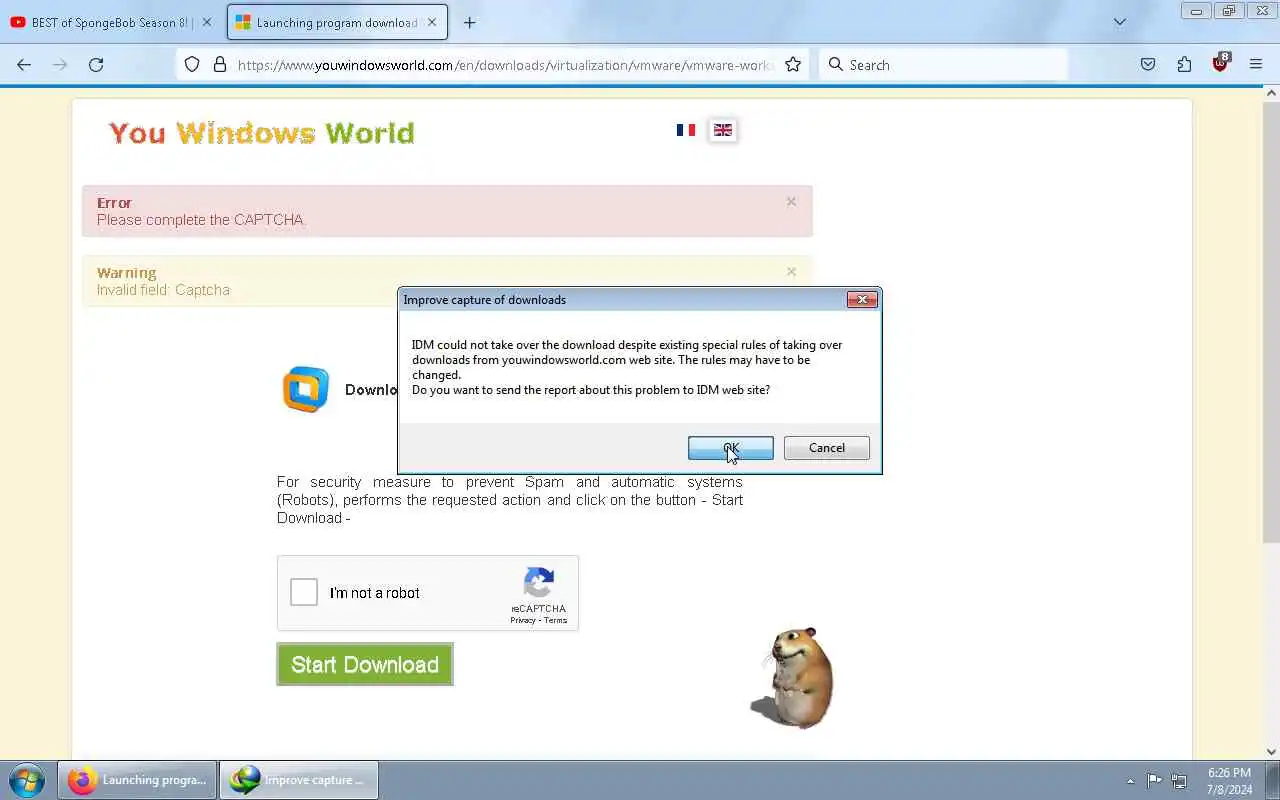Switch site language to French flag
1280x800 pixels.
[686, 130]
